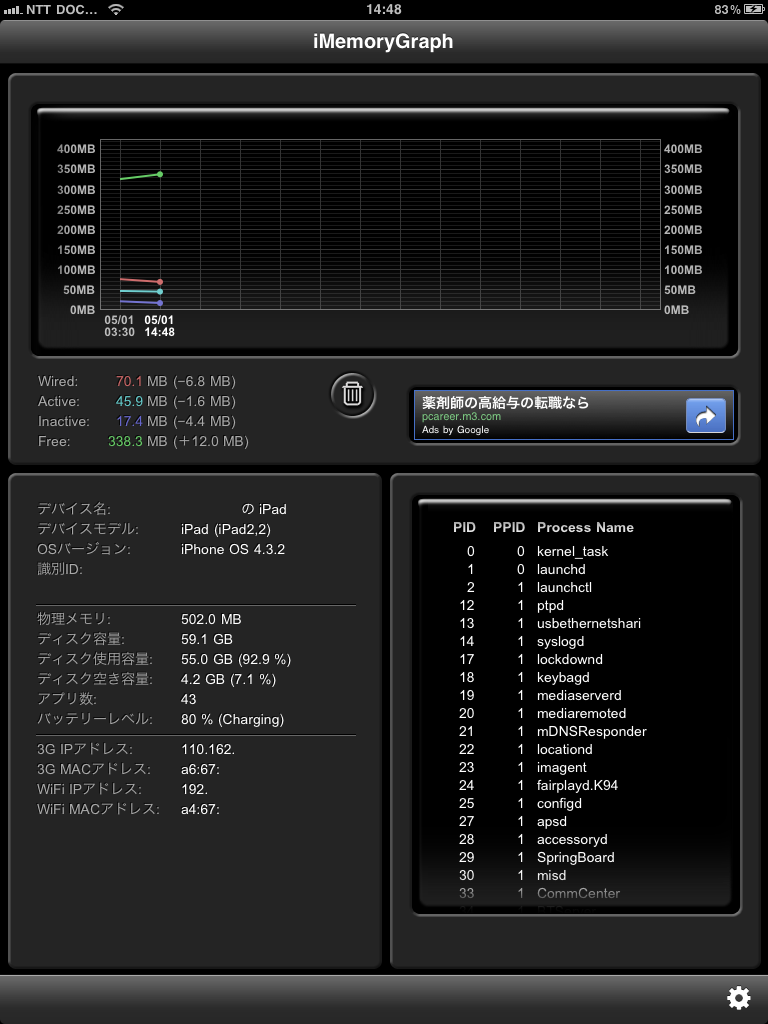The width and height of the screenshot is (768, 1024).
Task: Tap the PID column header
Action: tap(464, 527)
